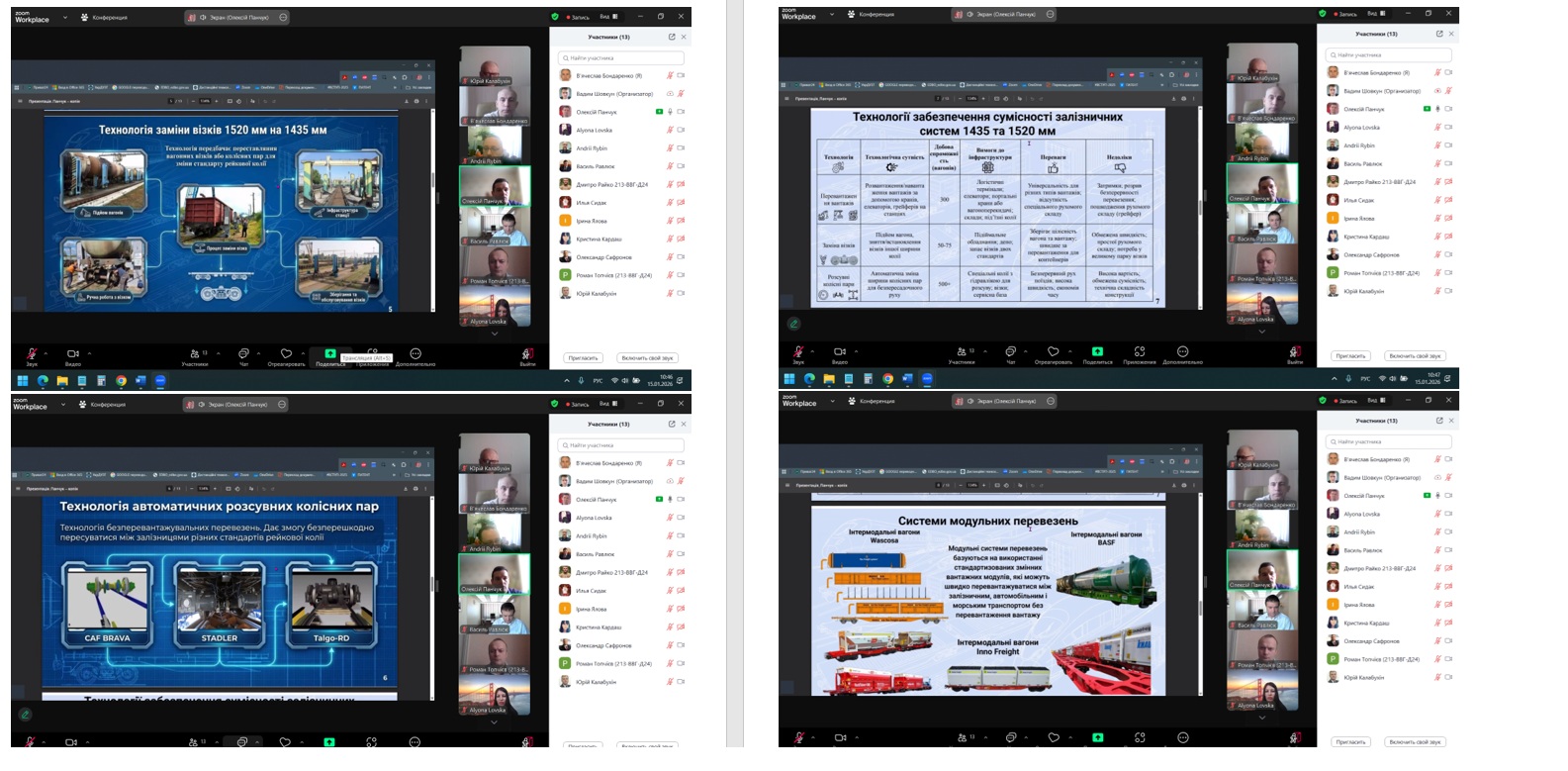Toggle Видео camera in top-right Zoom window
The image size is (1568, 771).
tap(839, 351)
